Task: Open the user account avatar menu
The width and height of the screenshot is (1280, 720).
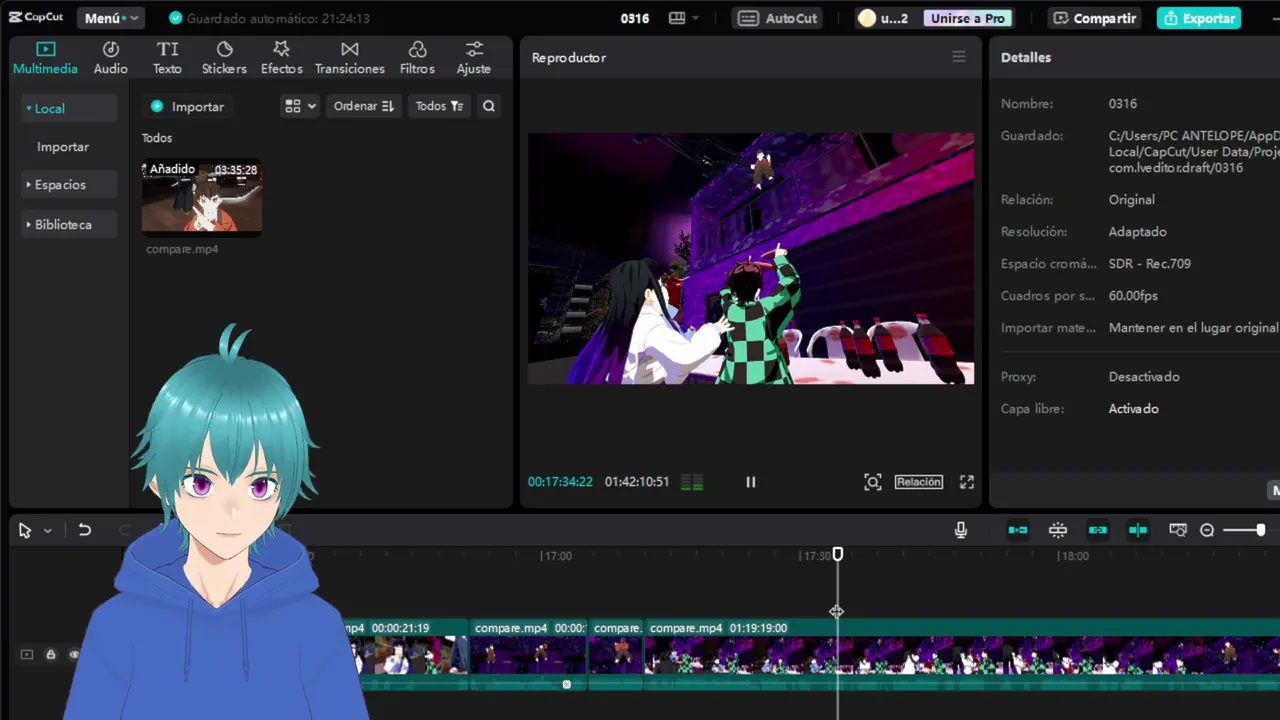Action: pos(882,18)
